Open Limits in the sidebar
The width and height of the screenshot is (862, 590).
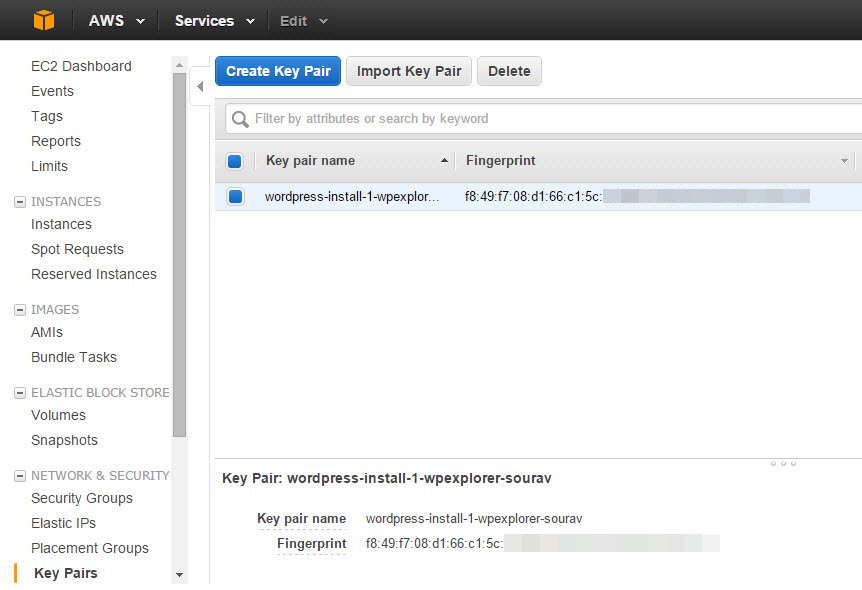tap(49, 166)
